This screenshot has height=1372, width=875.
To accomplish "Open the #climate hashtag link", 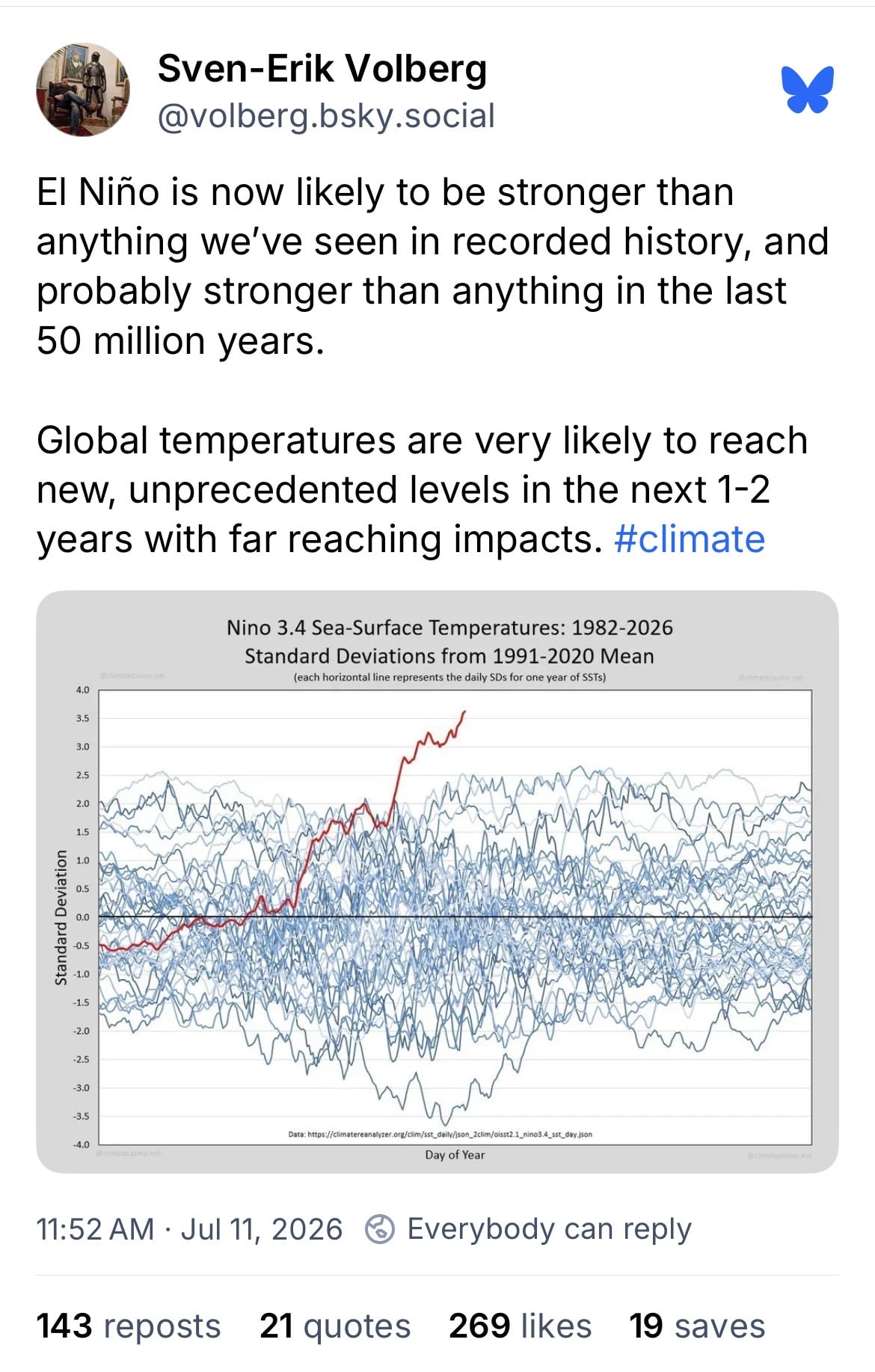I will point(690,539).
